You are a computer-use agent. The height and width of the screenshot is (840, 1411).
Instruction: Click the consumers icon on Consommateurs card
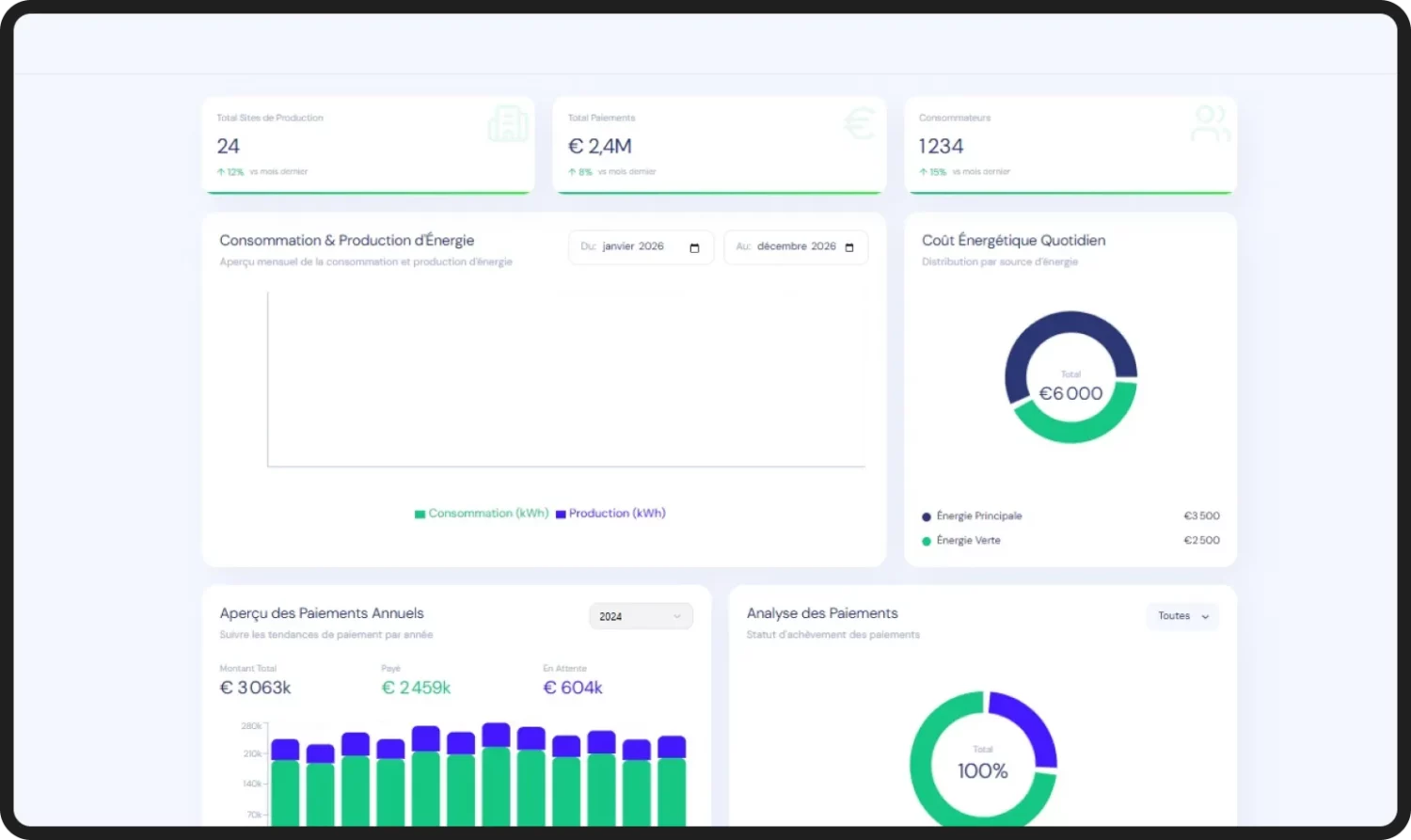pyautogui.click(x=1210, y=123)
